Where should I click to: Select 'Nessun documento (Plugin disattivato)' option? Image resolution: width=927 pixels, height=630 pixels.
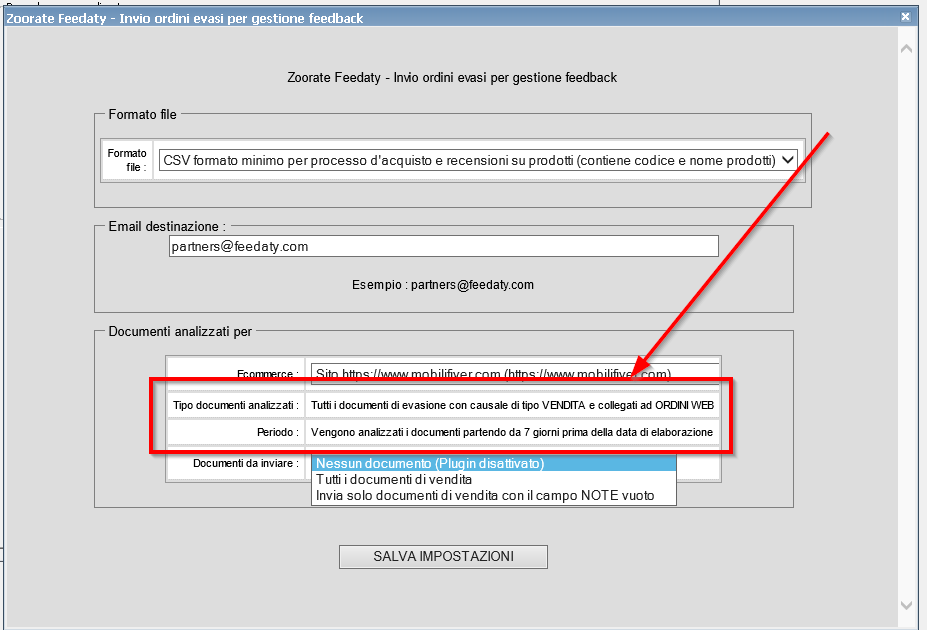click(x=494, y=463)
